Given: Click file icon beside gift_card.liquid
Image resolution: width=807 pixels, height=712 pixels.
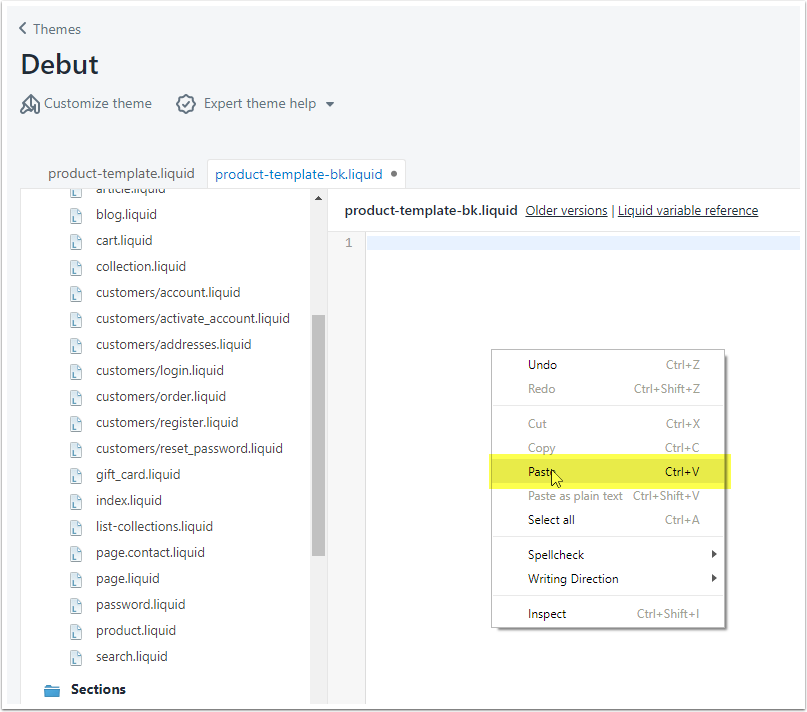Looking at the screenshot, I should coord(76,475).
